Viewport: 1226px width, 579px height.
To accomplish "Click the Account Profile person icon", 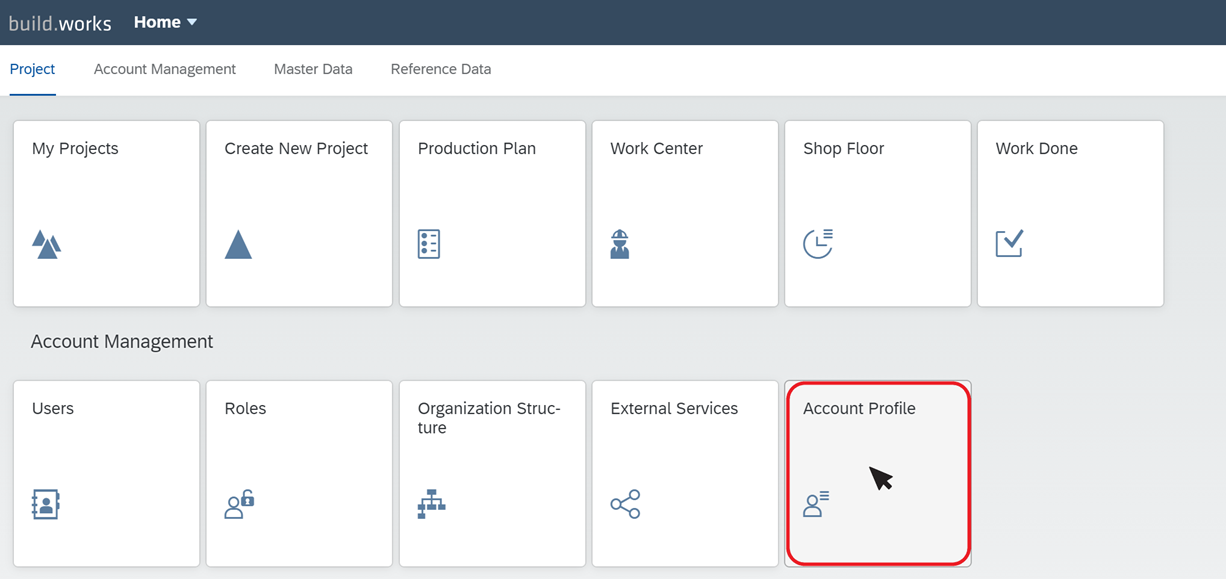I will click(816, 504).
